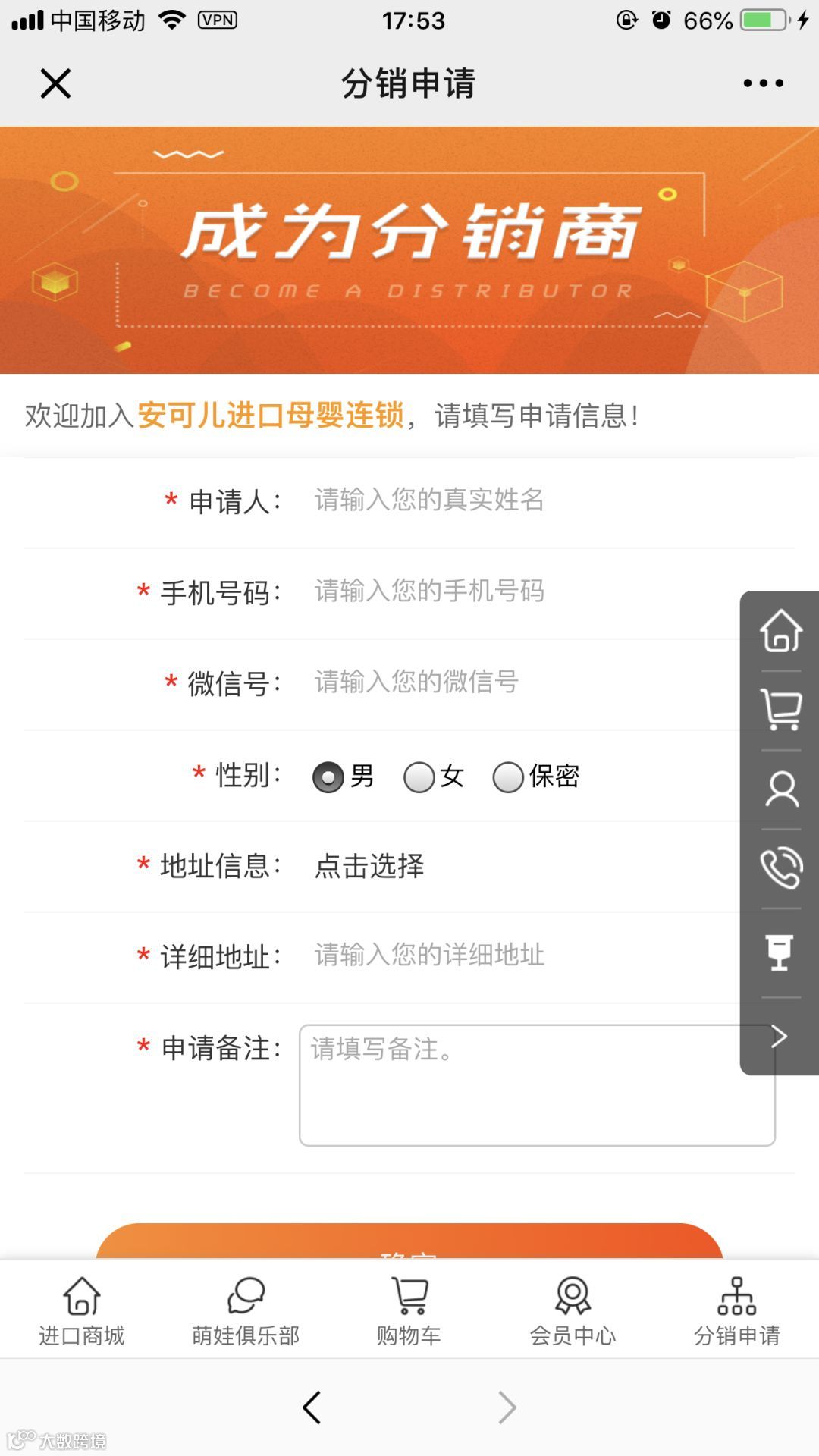Switch to 会员中心 tab
Viewport: 819px width, 1456px height.
(x=573, y=1310)
